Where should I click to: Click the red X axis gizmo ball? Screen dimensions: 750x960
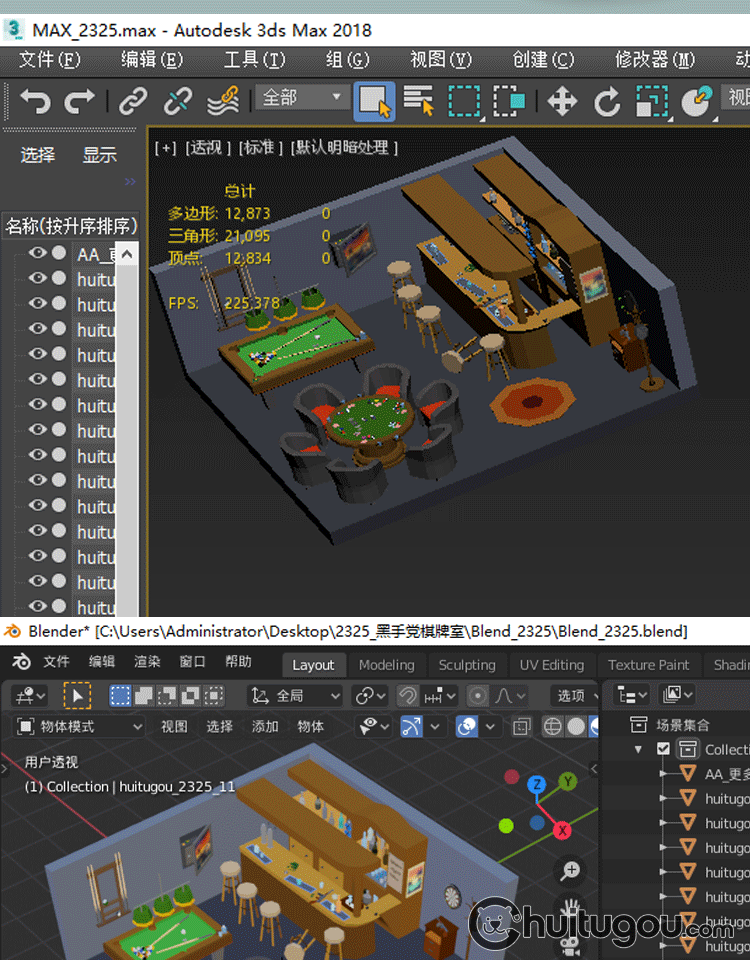coord(563,830)
